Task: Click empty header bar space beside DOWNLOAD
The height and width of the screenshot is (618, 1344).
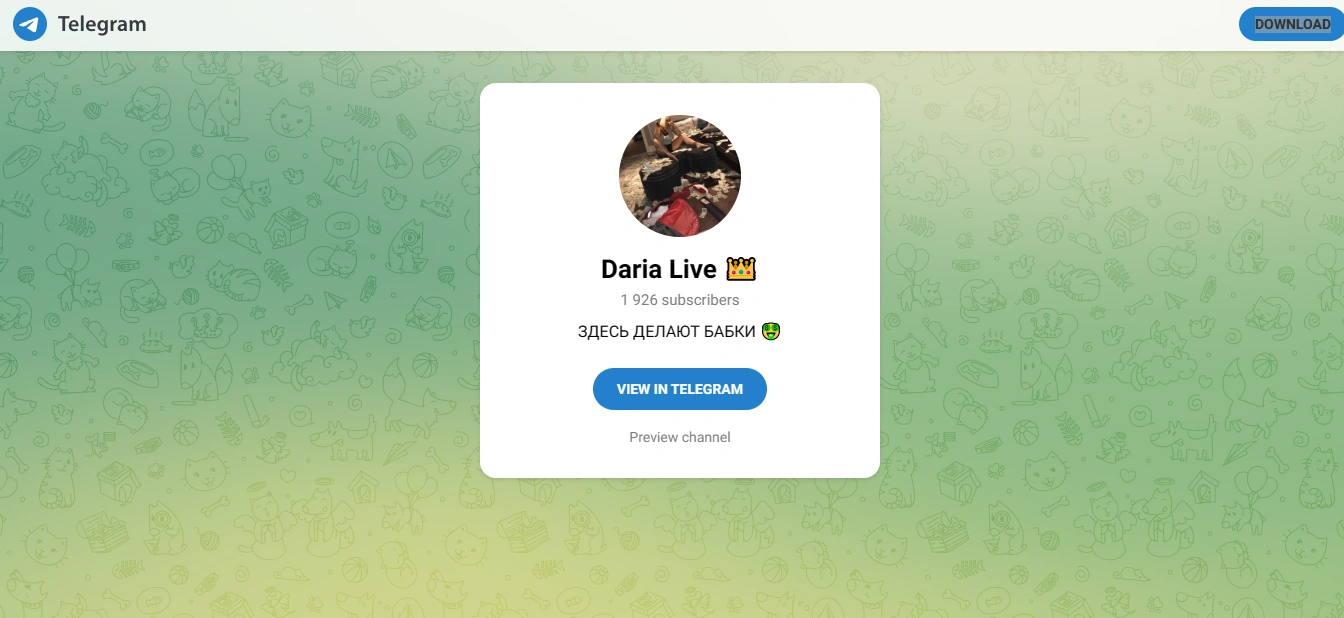Action: click(700, 25)
